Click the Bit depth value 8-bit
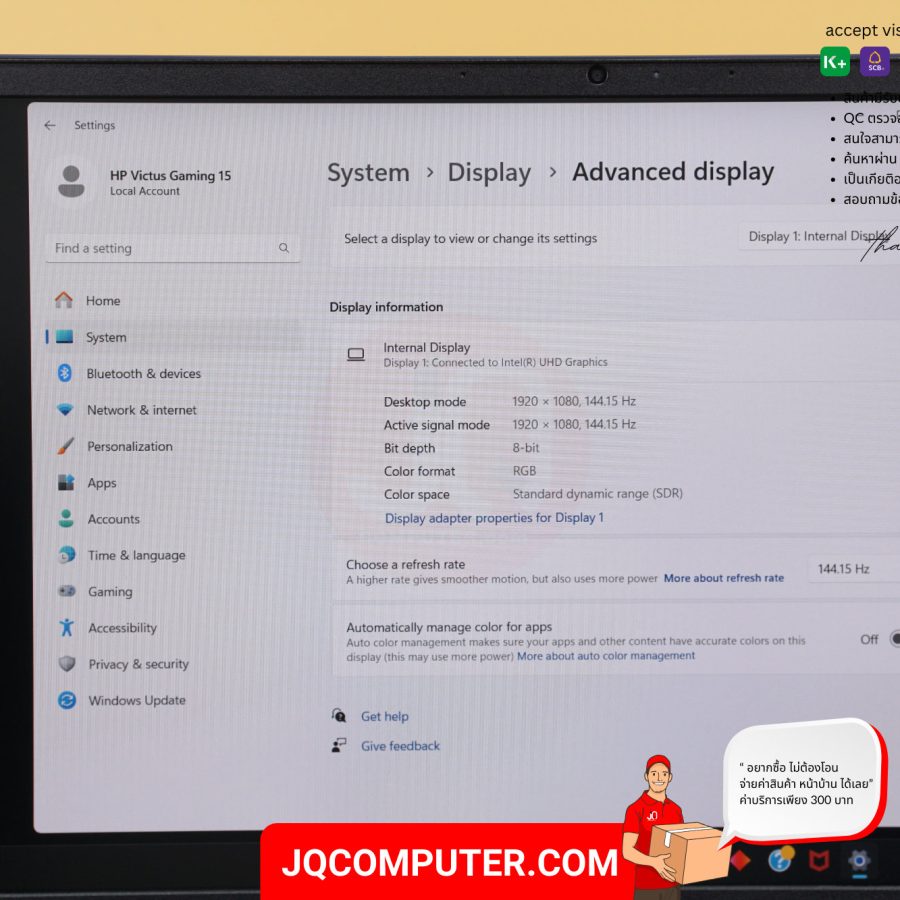The image size is (900, 900). coord(526,448)
